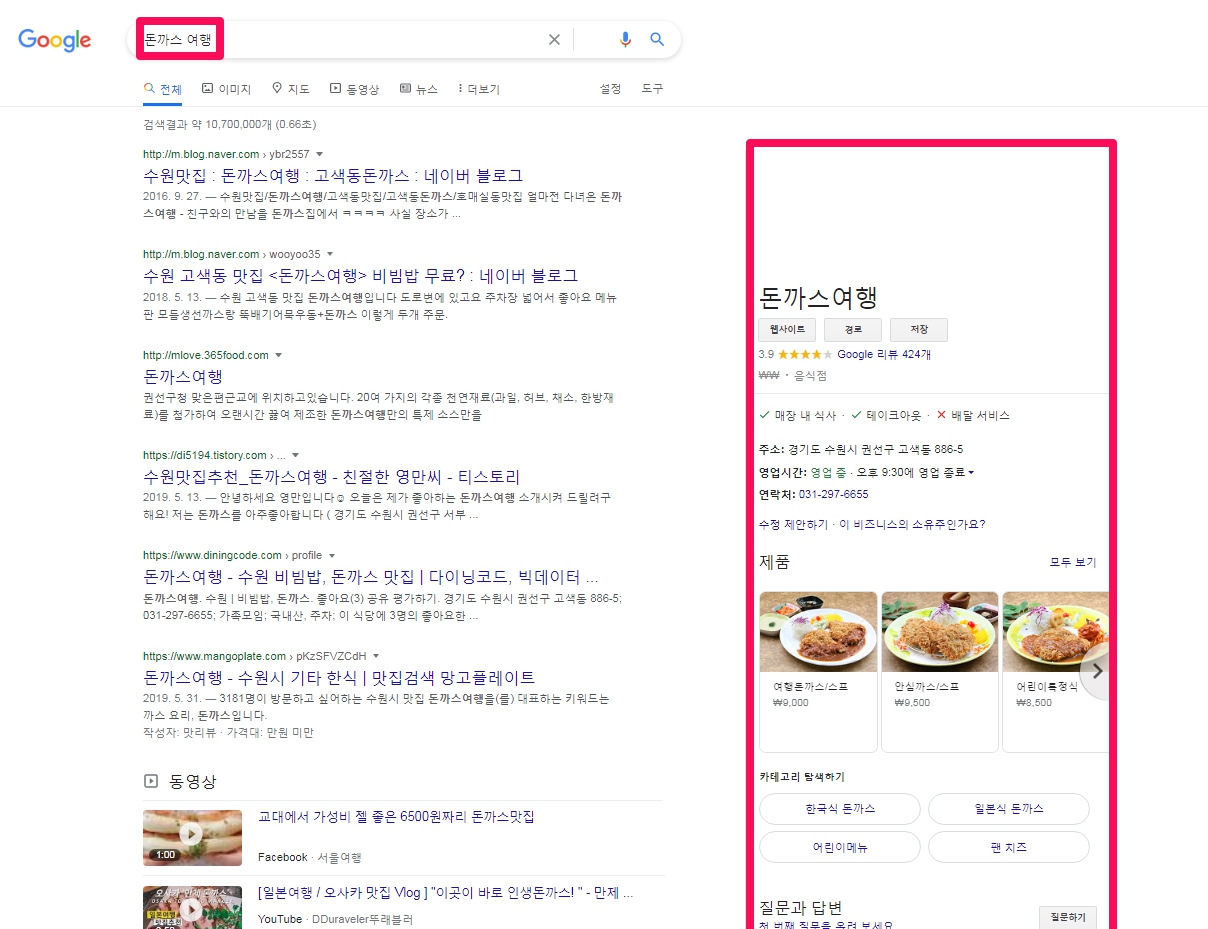Screen dimensions: 1208x929
Task: Open 안심까스/스프 product thumbnail
Action: tap(940, 632)
